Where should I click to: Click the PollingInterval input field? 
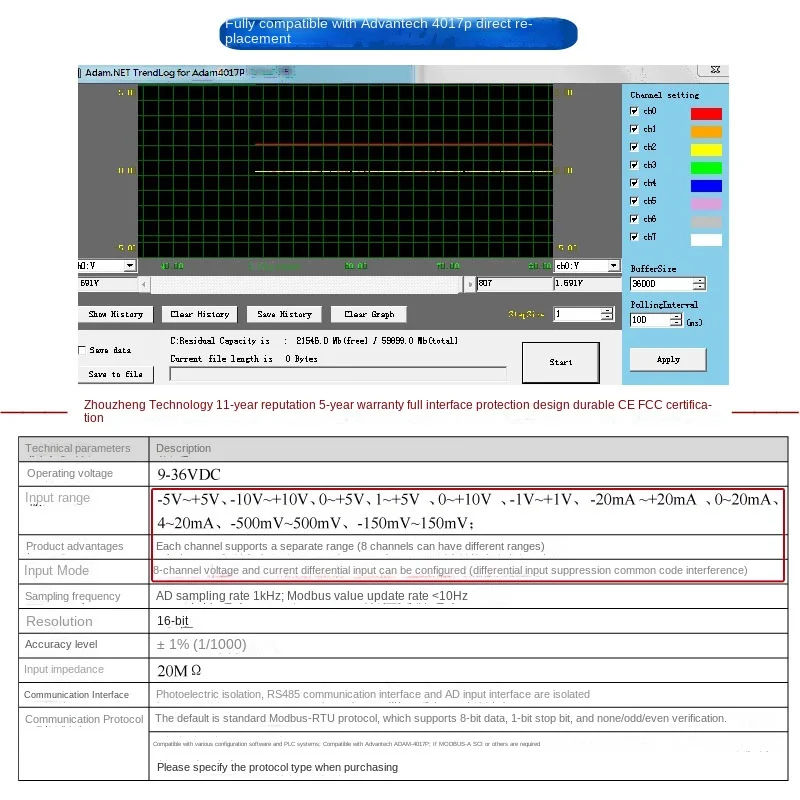pos(649,320)
